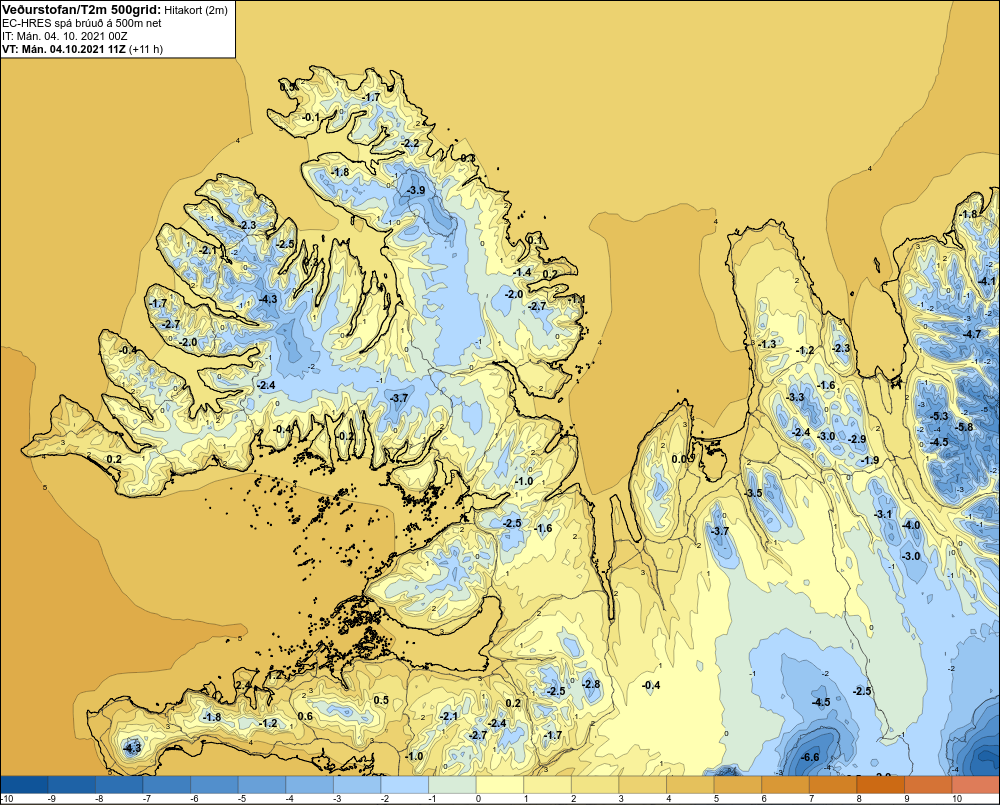Viewport: 1000px width, 805px height.
Task: Select the -3.1 temperature label
Action: click(x=883, y=514)
